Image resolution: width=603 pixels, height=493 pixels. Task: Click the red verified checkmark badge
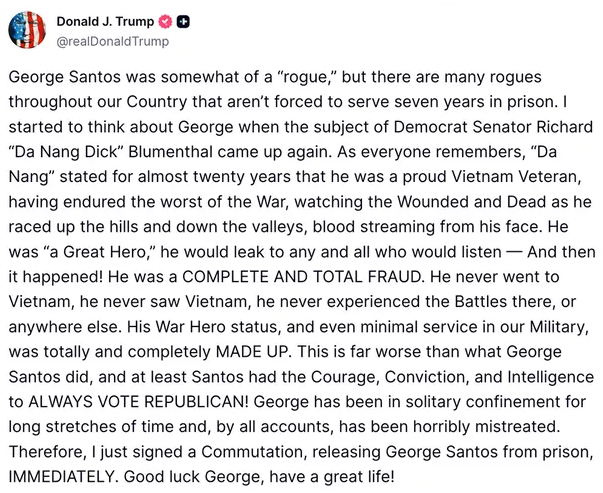coord(157,22)
